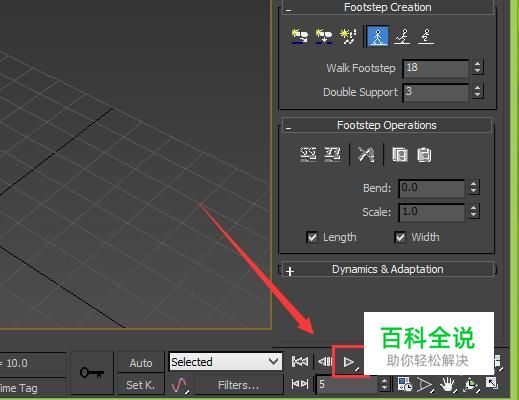Image resolution: width=519 pixels, height=400 pixels.
Task: Adjust the current frame spinner arrows
Action: 384,384
